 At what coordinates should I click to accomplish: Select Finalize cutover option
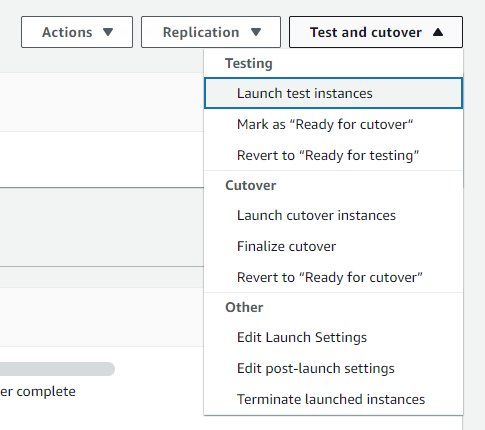point(333,246)
